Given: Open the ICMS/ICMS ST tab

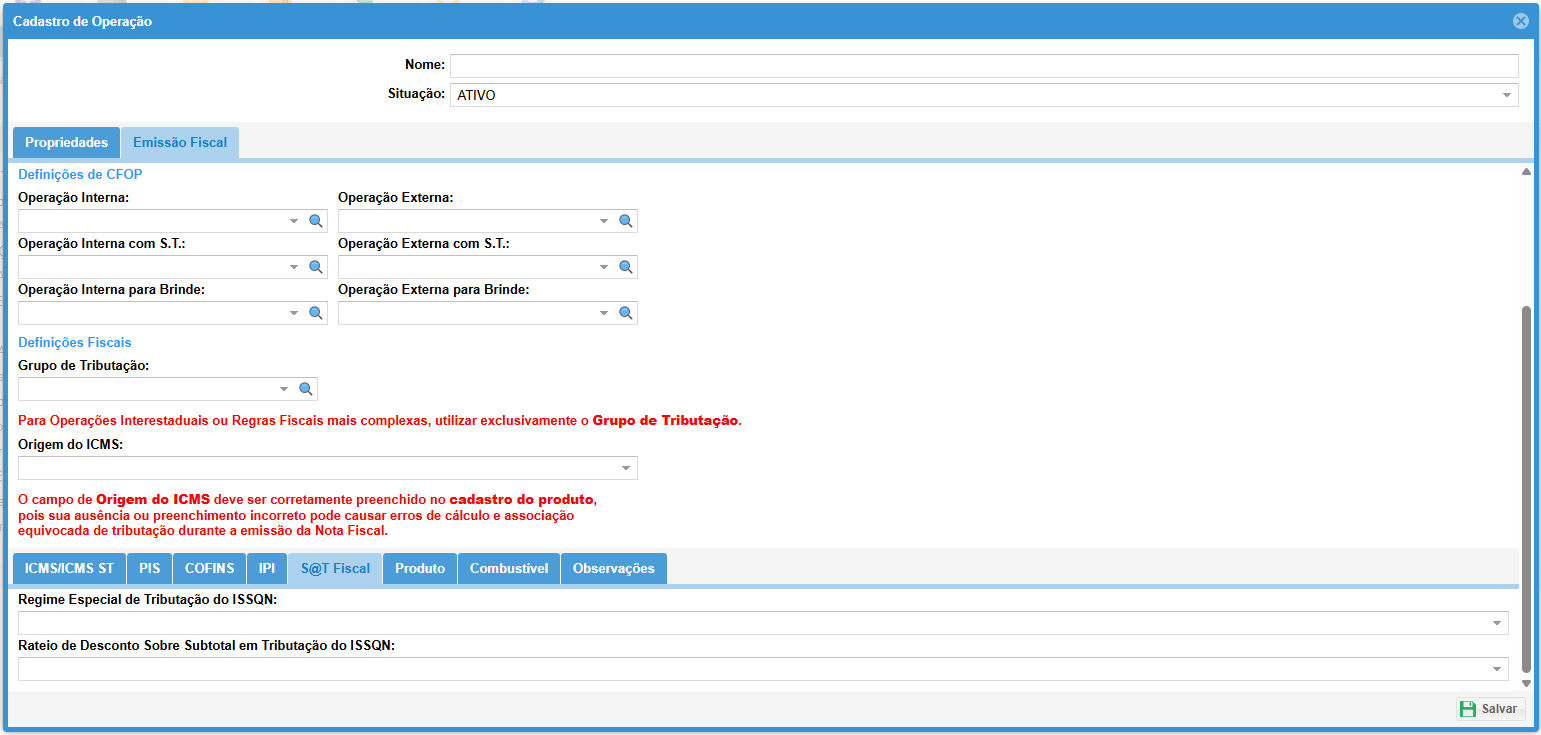Looking at the screenshot, I should [x=69, y=568].
